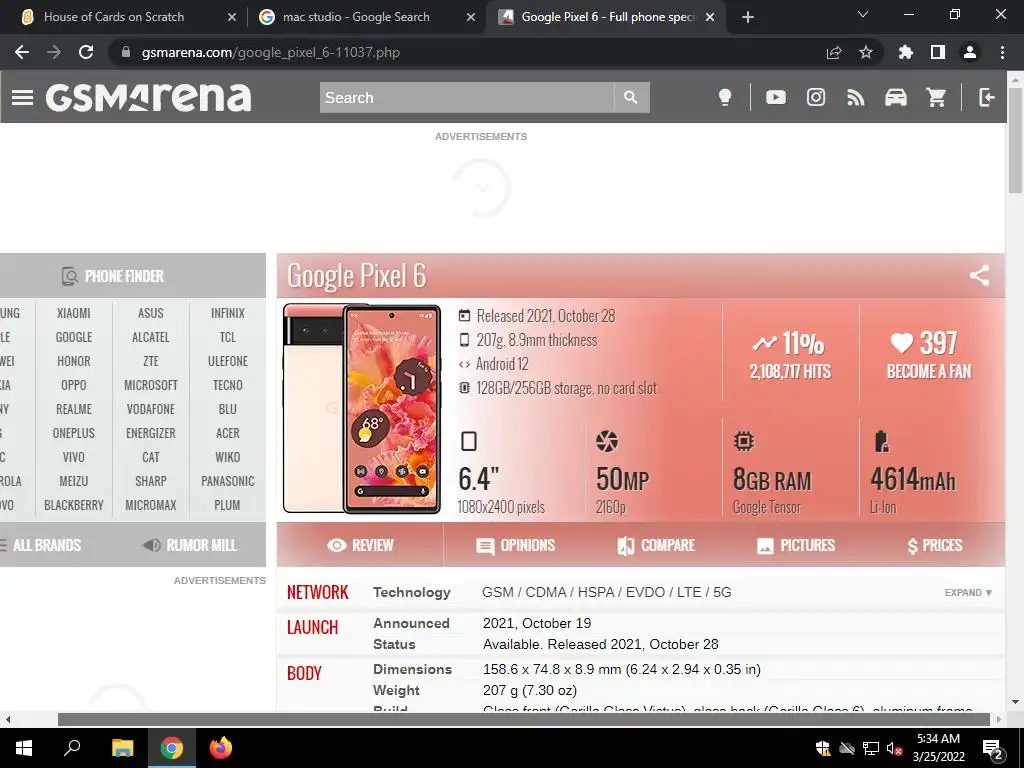The height and width of the screenshot is (768, 1024).
Task: Select the Google Pixel 6 tab
Action: (606, 17)
